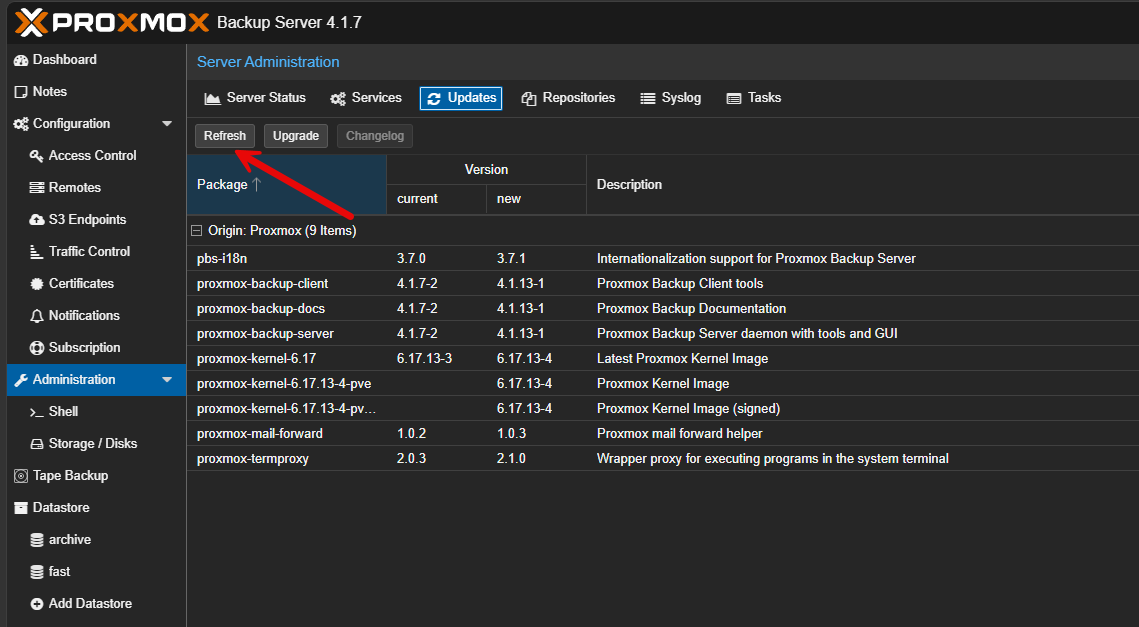
Task: Select the proxmox-backup-server package row
Action: pos(662,333)
